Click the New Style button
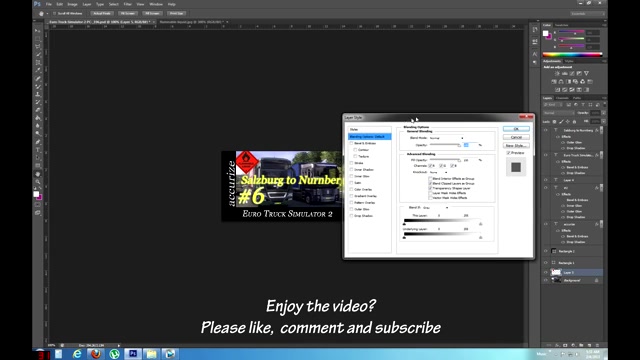 (516, 145)
